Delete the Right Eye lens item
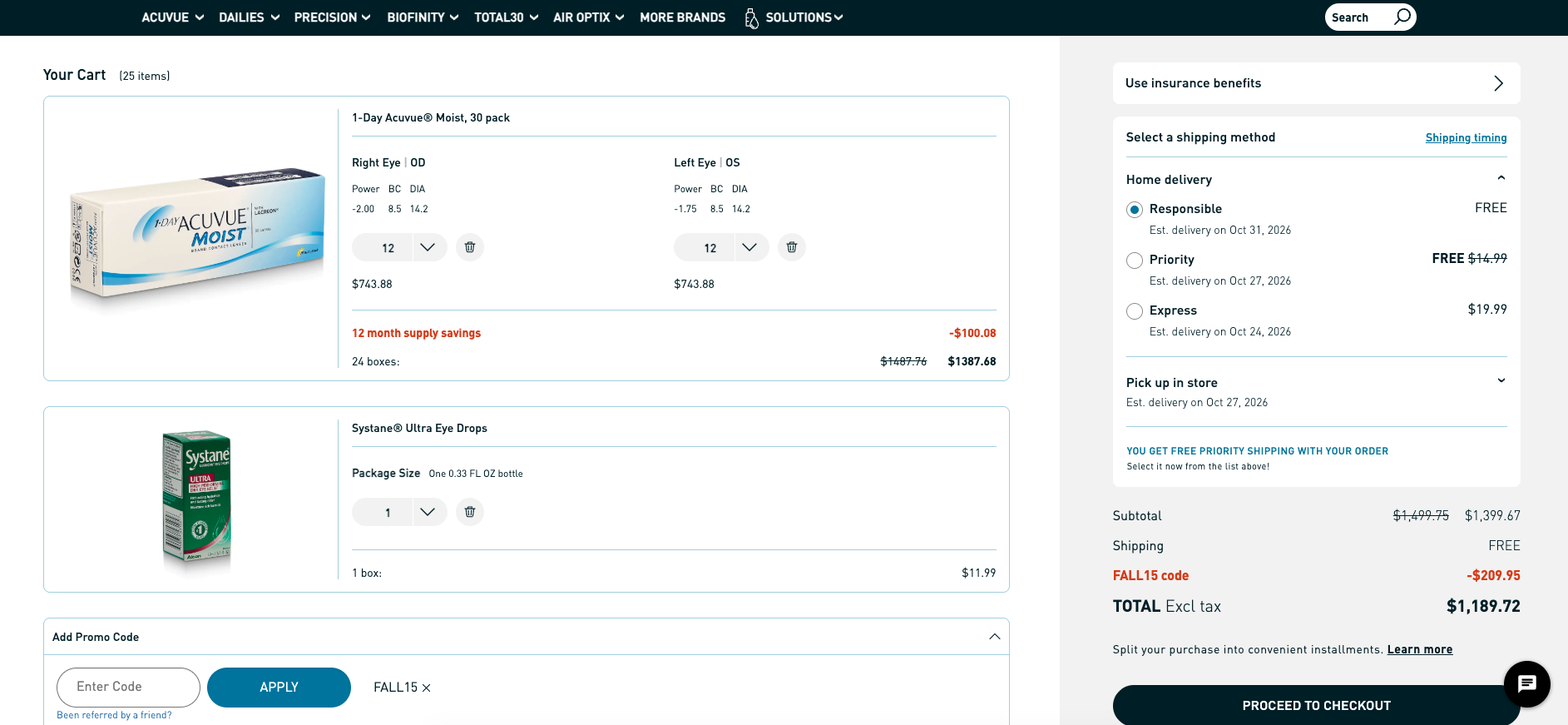 470,247
